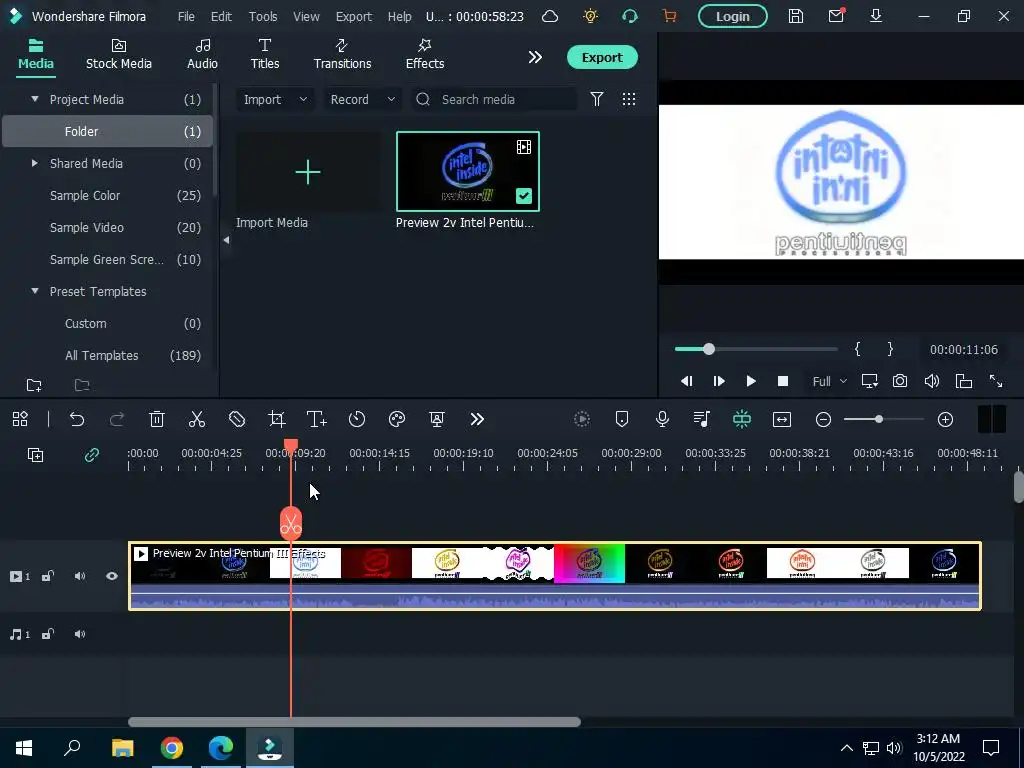Screen dimensions: 1024x768
Task: Open the headset support icon
Action: tap(630, 16)
